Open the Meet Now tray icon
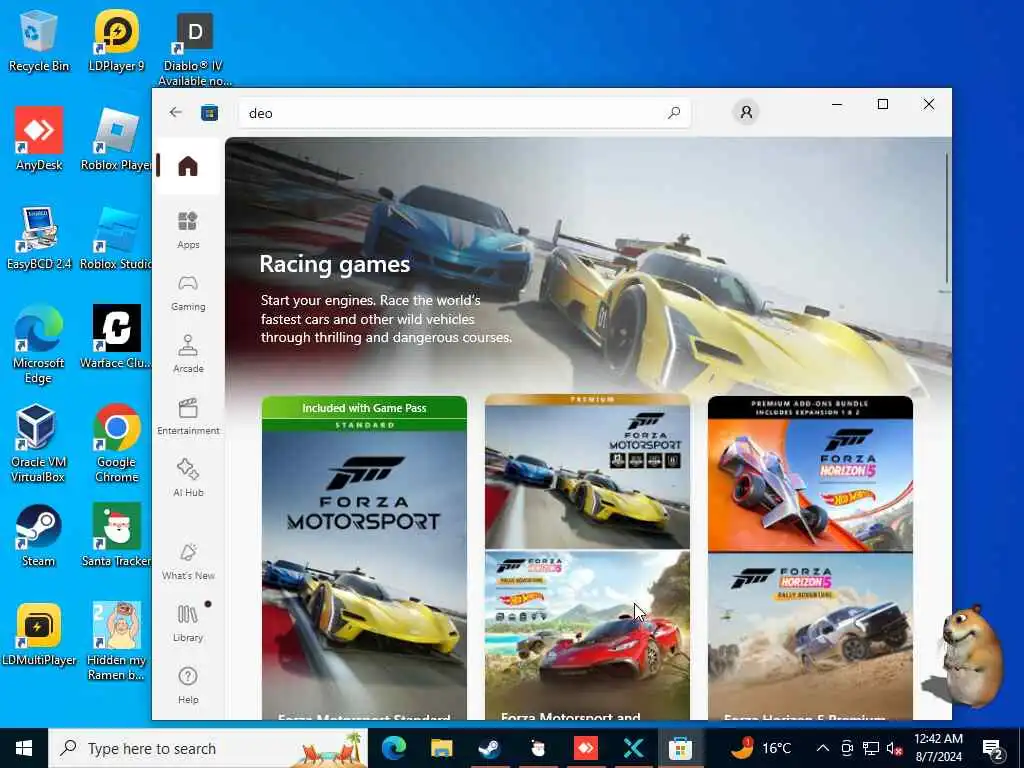1024x768 pixels. tap(847, 748)
